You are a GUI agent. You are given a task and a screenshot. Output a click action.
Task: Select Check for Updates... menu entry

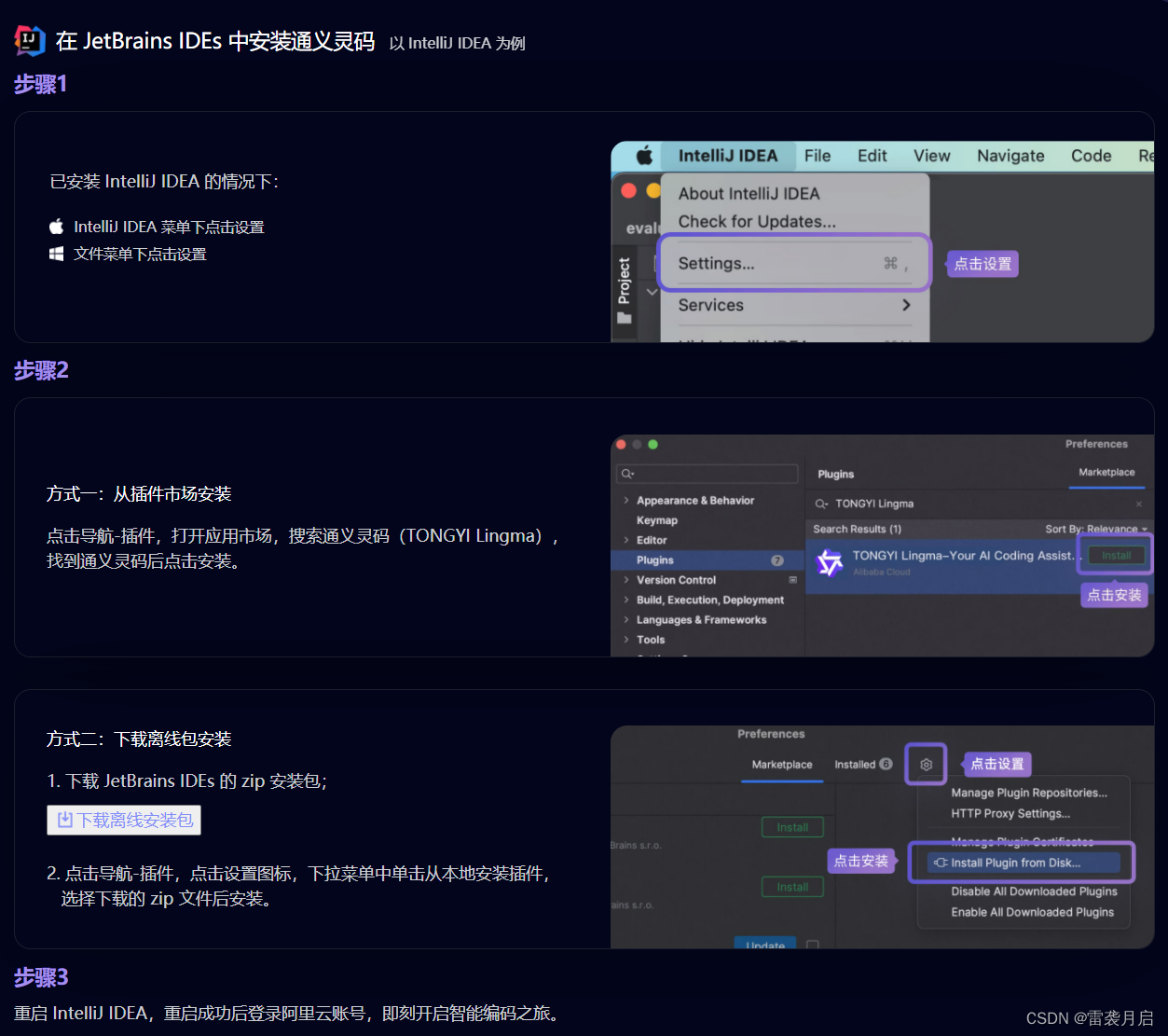(x=757, y=222)
